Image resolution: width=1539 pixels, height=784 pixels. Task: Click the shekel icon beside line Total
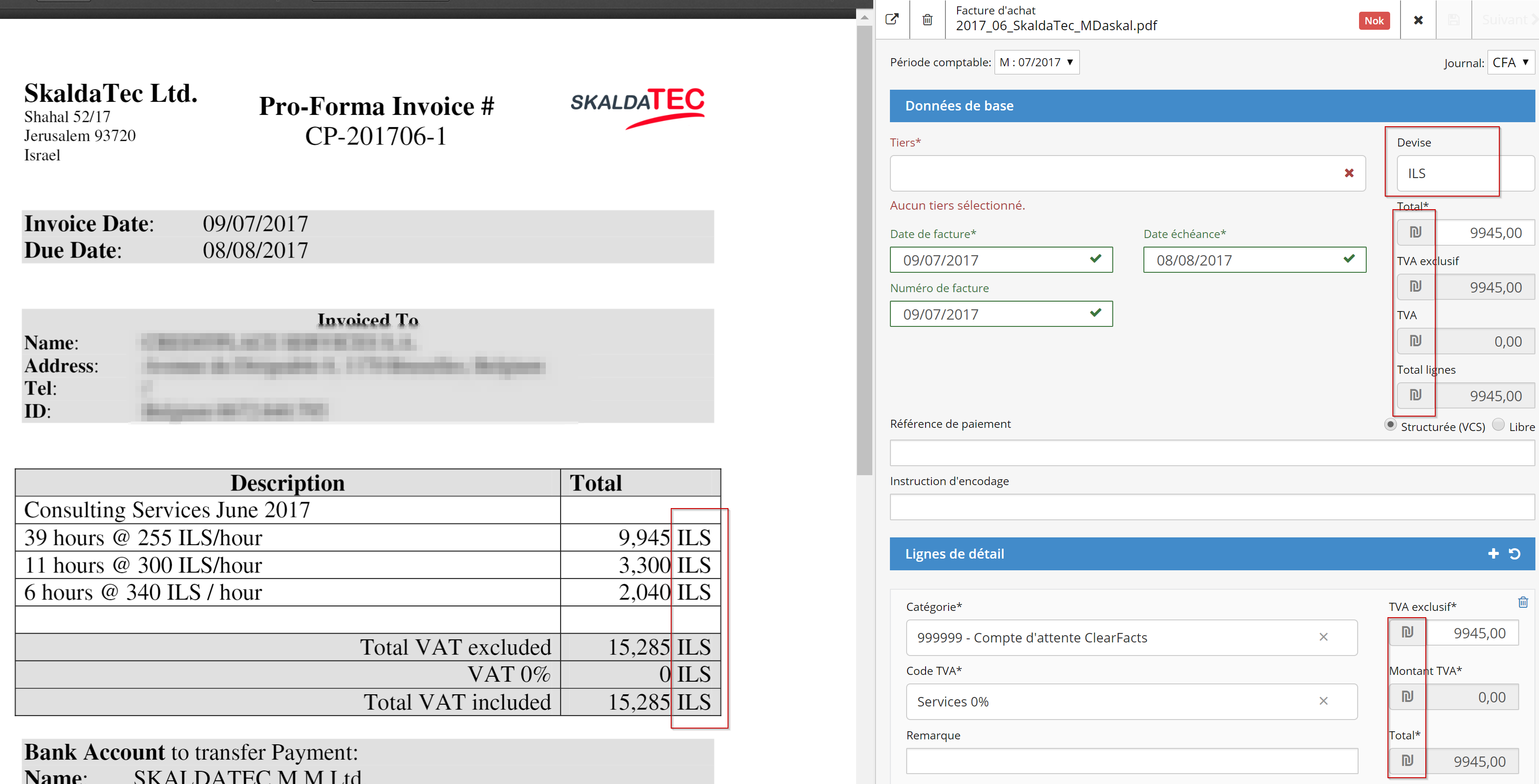(1408, 761)
